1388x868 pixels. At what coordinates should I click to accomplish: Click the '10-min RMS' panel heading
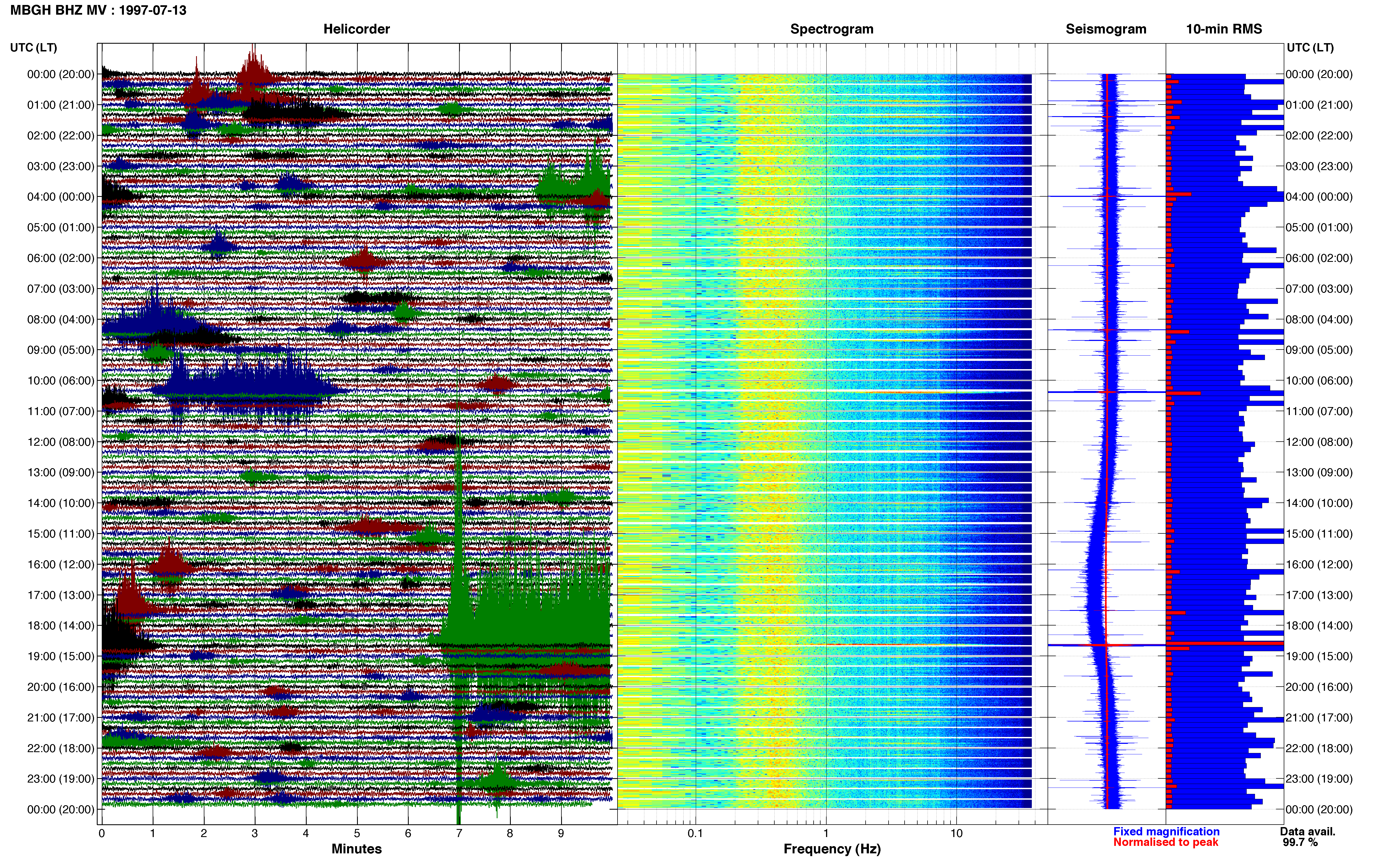[1224, 29]
